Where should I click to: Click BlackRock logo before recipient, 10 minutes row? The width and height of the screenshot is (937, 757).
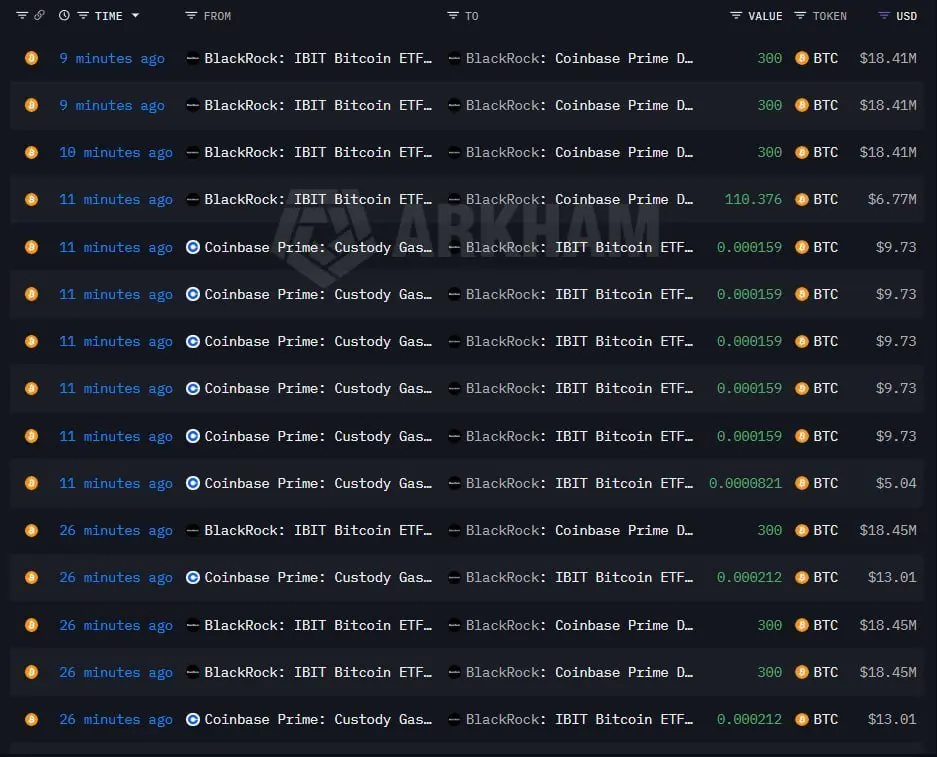[x=454, y=152]
